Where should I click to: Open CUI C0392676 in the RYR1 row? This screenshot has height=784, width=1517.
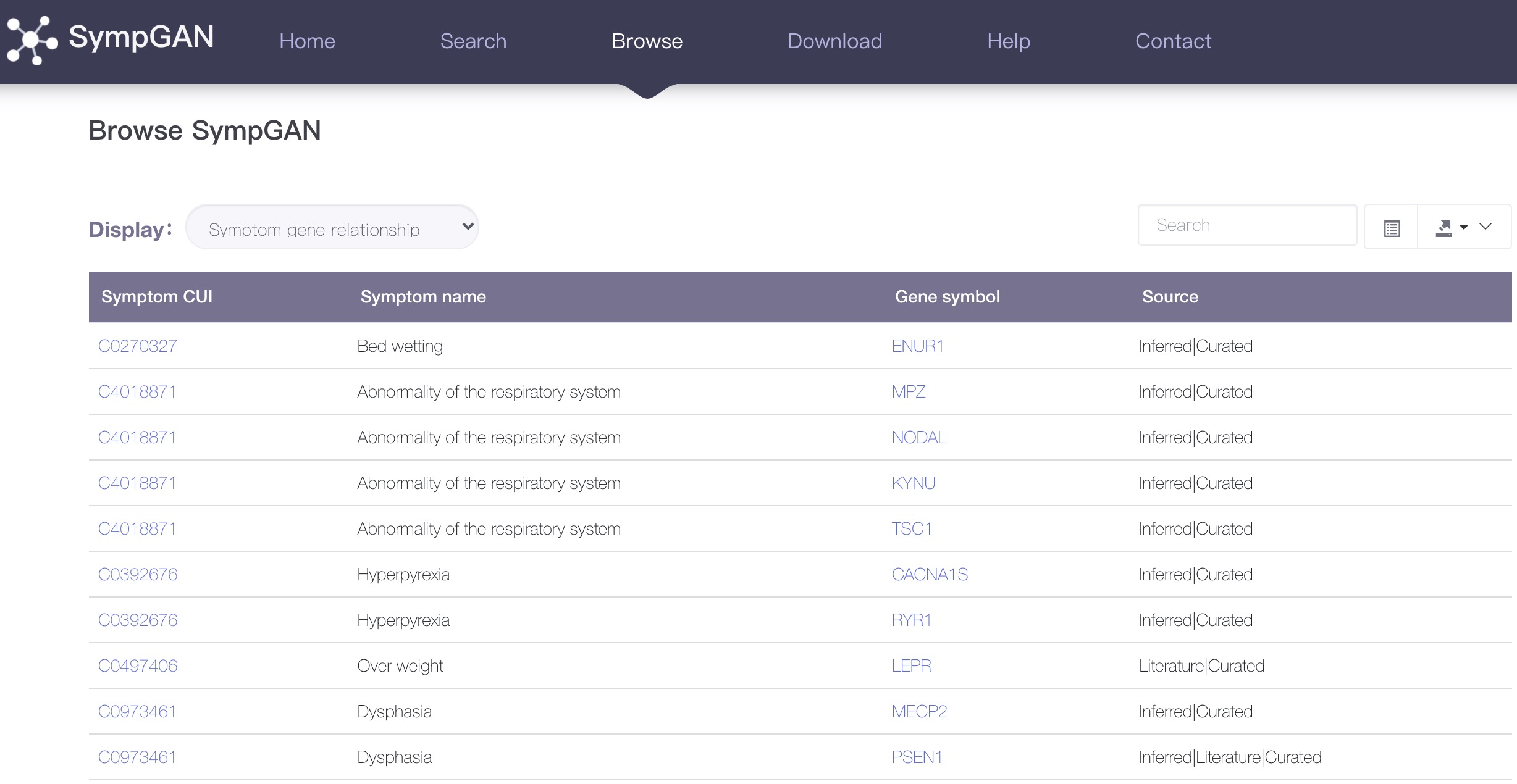coord(138,620)
